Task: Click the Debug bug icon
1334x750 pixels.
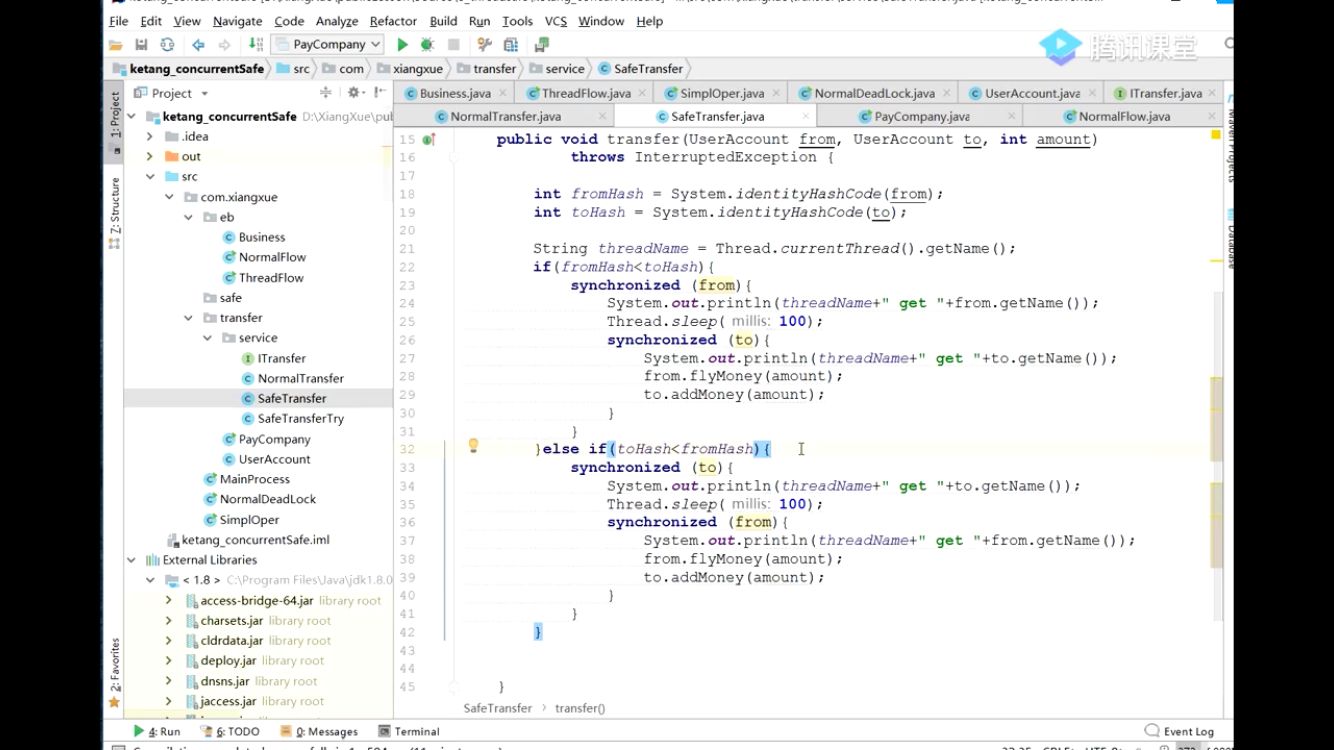Action: (x=427, y=44)
